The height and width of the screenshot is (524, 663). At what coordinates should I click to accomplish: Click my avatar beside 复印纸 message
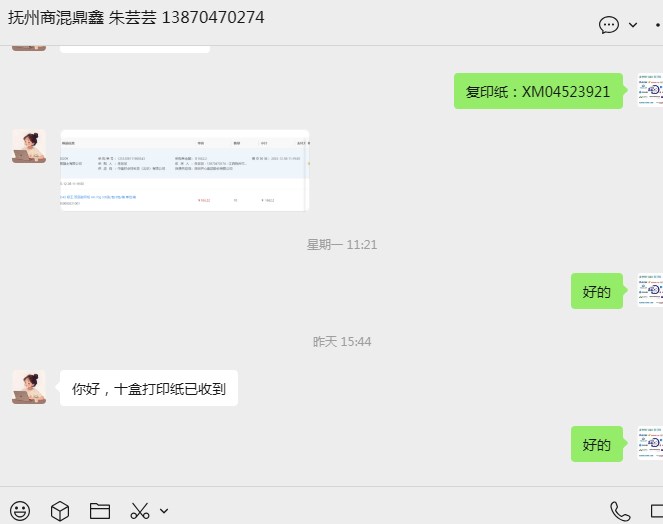[x=650, y=90]
